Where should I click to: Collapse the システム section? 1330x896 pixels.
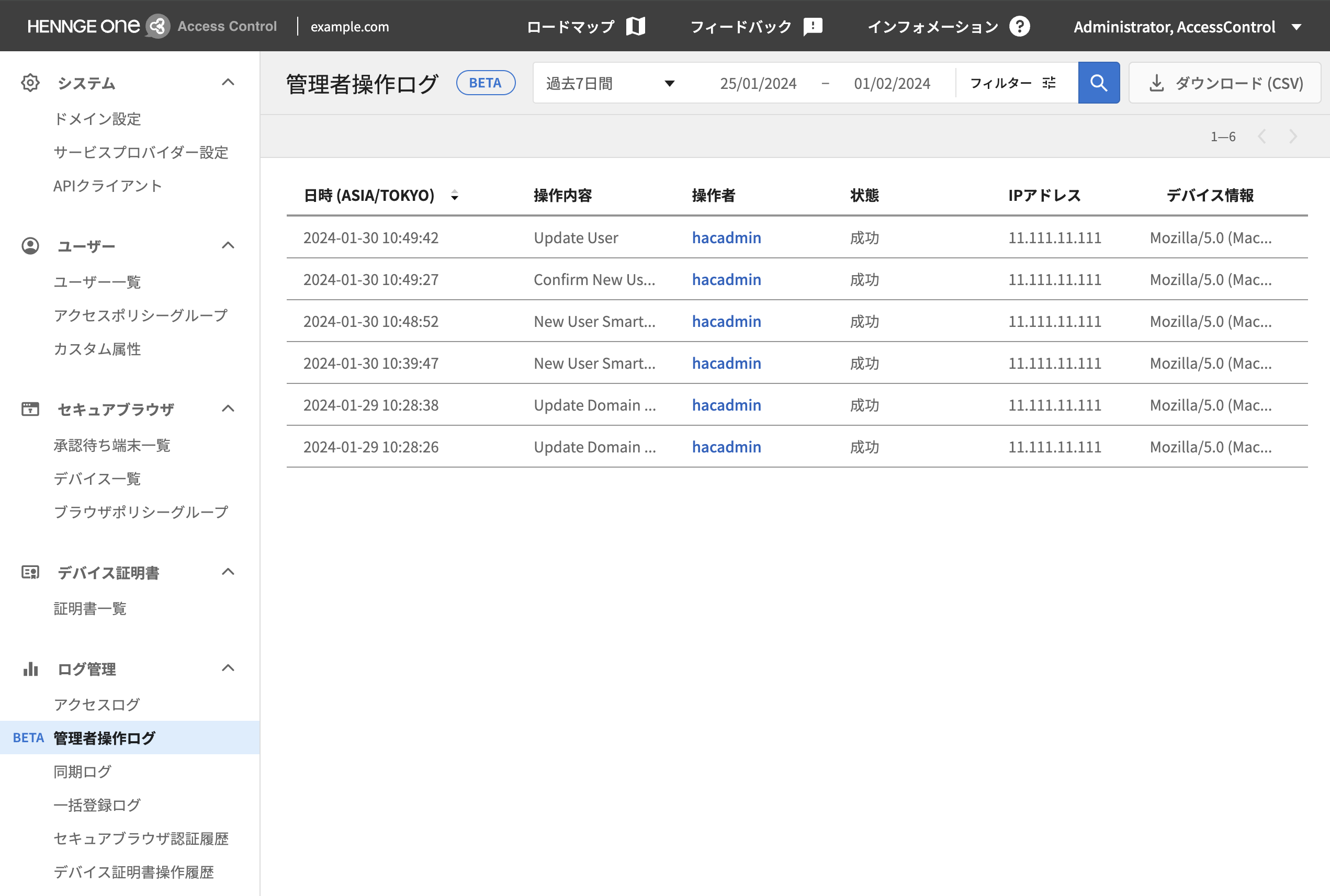point(228,82)
